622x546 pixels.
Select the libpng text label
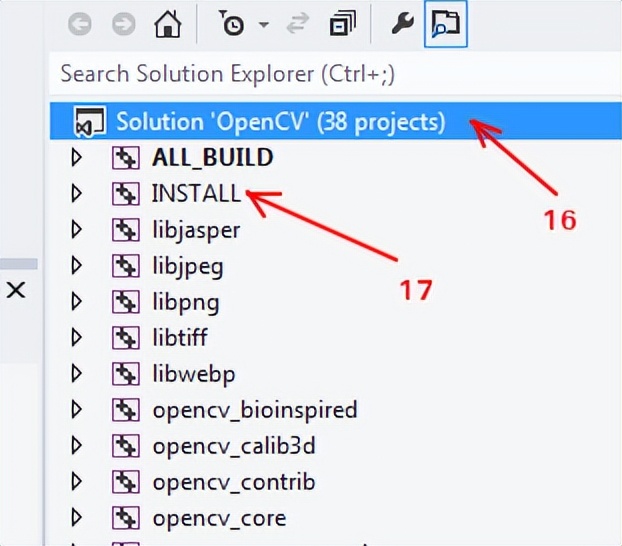(186, 303)
